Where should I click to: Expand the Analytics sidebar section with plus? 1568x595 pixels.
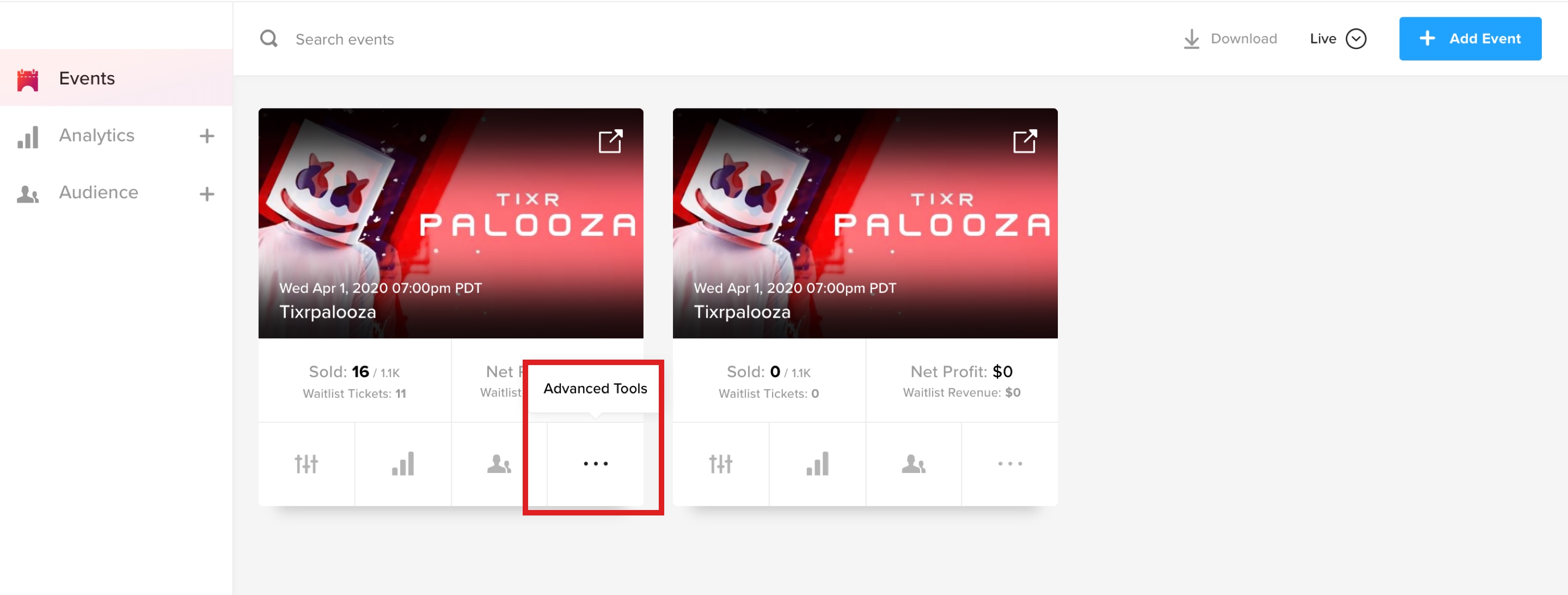pos(207,136)
